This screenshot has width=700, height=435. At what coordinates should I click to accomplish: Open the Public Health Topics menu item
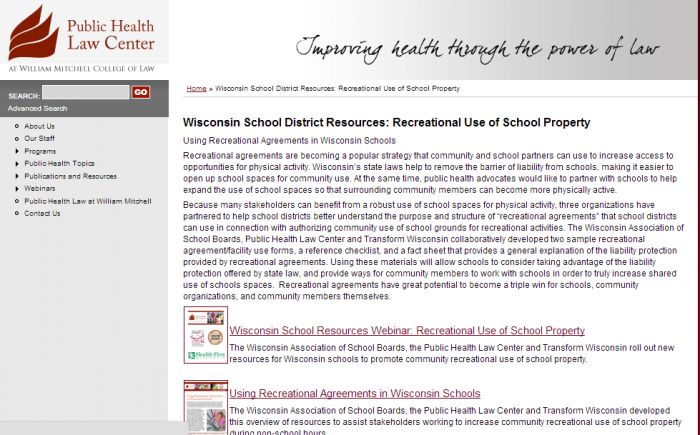[x=59, y=163]
